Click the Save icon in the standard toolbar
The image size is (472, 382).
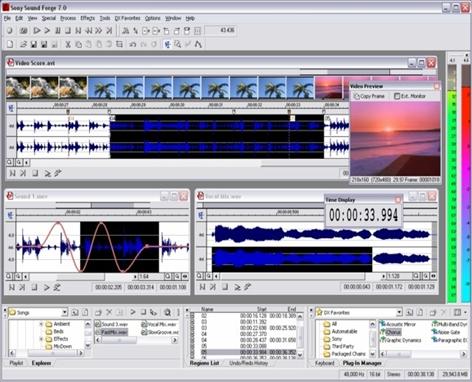tap(33, 44)
